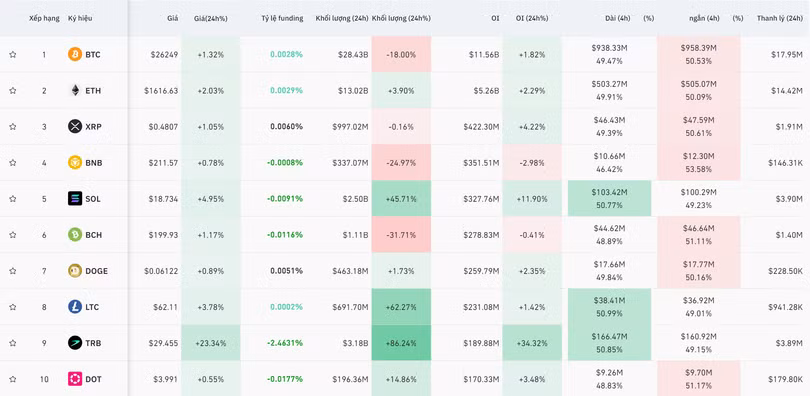
Task: Click TRB funding rate -2.4631%
Action: coord(285,343)
